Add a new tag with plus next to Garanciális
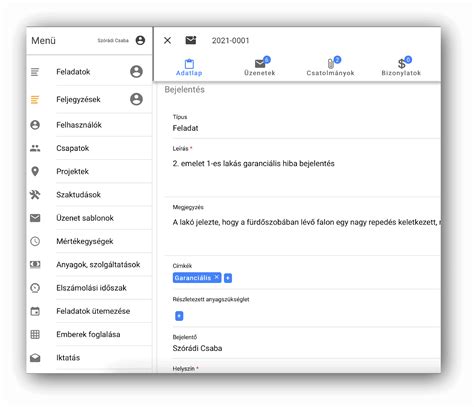 228,278
